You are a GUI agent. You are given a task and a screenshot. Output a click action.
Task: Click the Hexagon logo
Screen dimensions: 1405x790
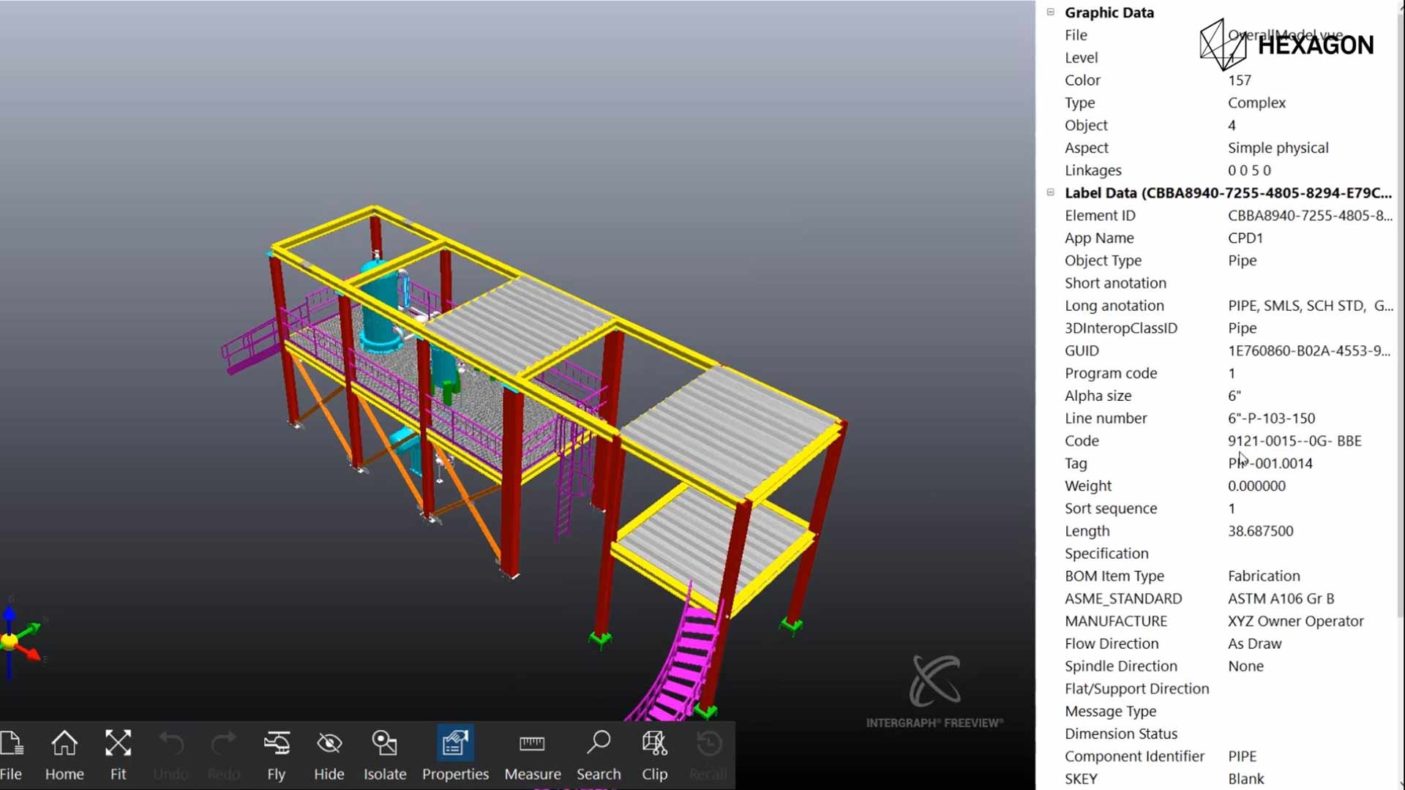(1286, 45)
